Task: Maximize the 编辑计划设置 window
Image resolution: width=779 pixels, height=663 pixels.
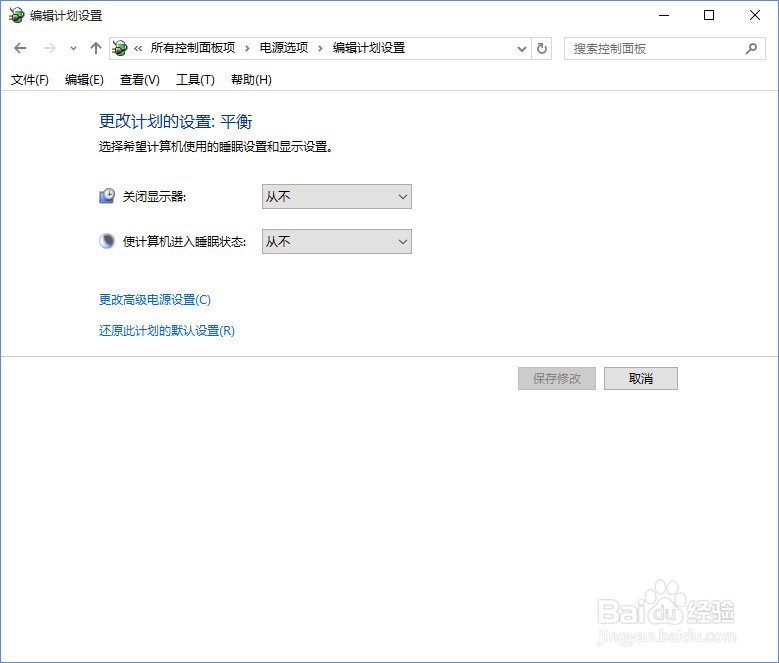Action: 709,15
